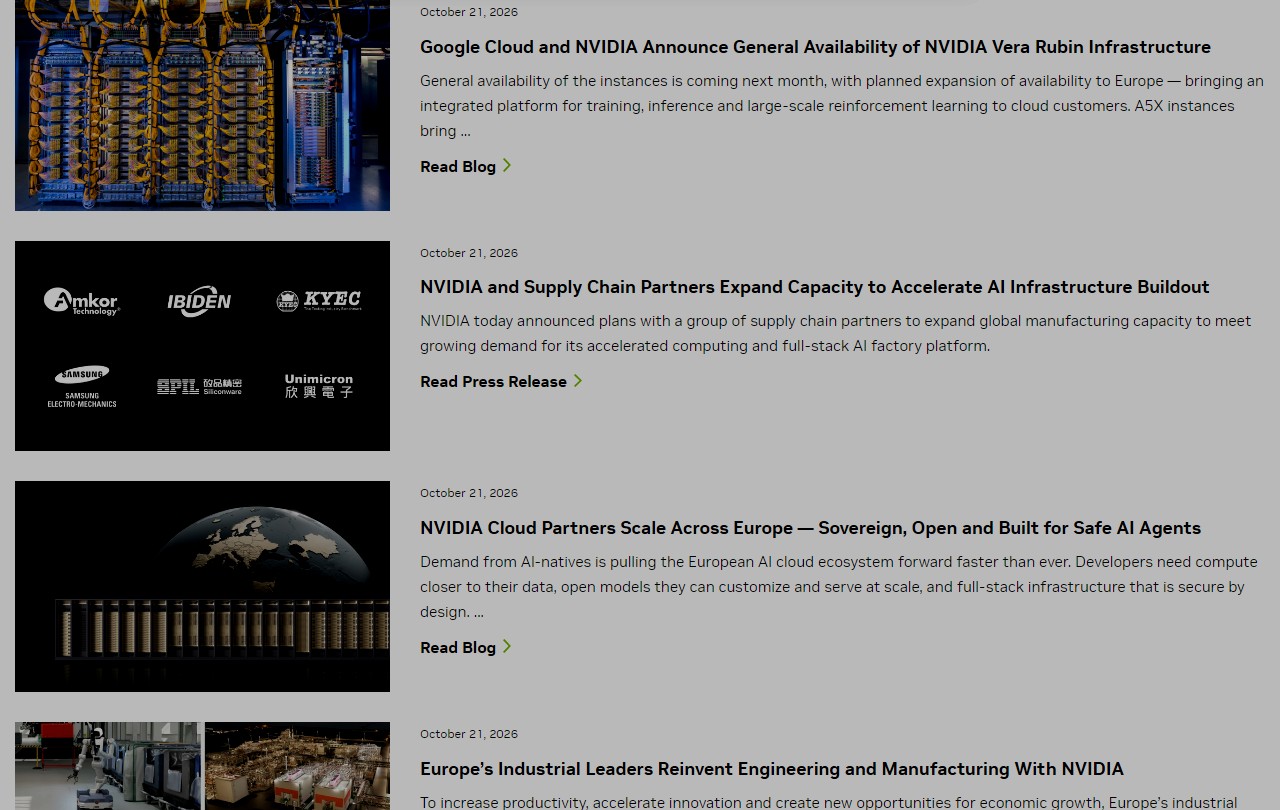Click the date above the Cloud Partners article
Viewport: 1280px width, 810px height.
click(x=469, y=493)
